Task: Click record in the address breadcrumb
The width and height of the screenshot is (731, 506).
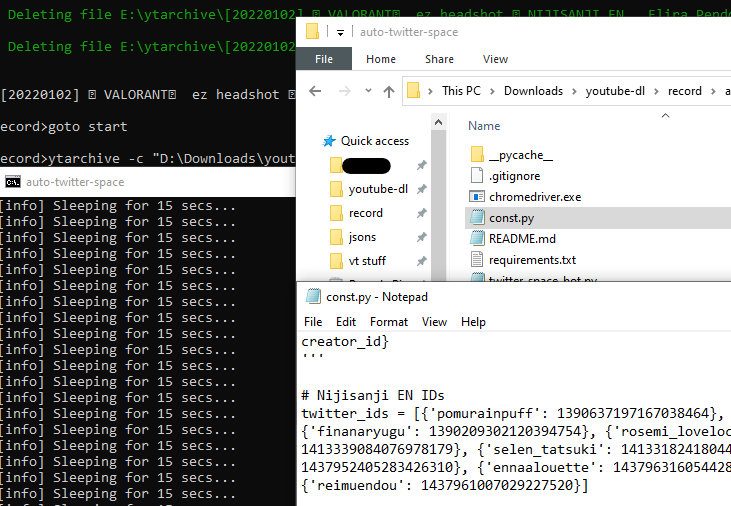Action: coord(684,91)
